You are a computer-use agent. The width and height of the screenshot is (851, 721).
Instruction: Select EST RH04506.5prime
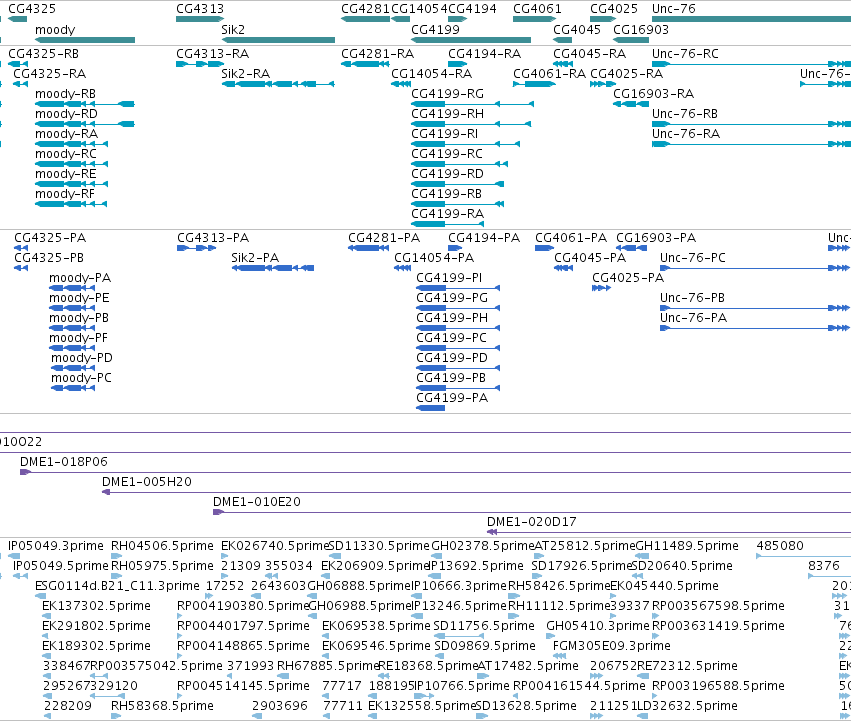click(x=116, y=556)
